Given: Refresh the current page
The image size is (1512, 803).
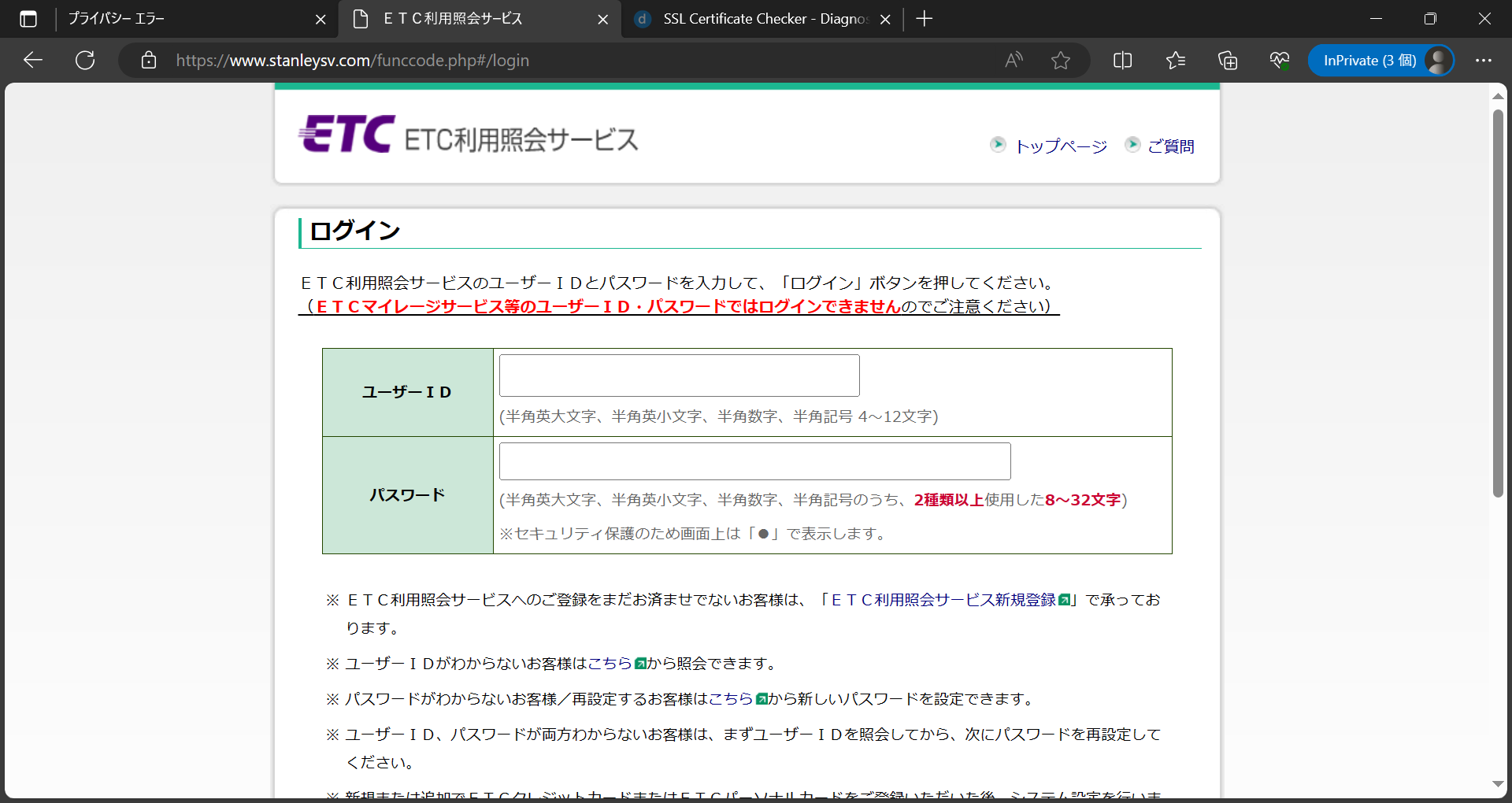Looking at the screenshot, I should (x=85, y=61).
